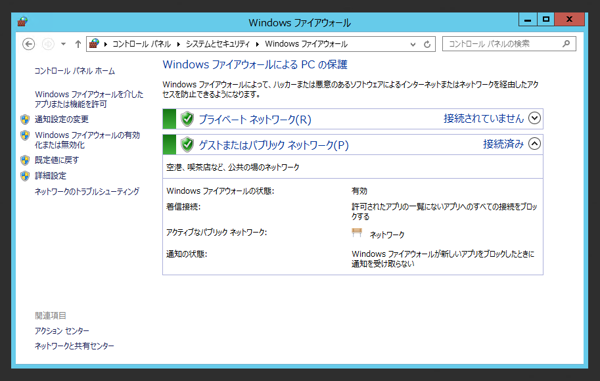Screen dimensions: 600x381
Task: Click the shield icon beside 詳細設定
Action: 25,176
